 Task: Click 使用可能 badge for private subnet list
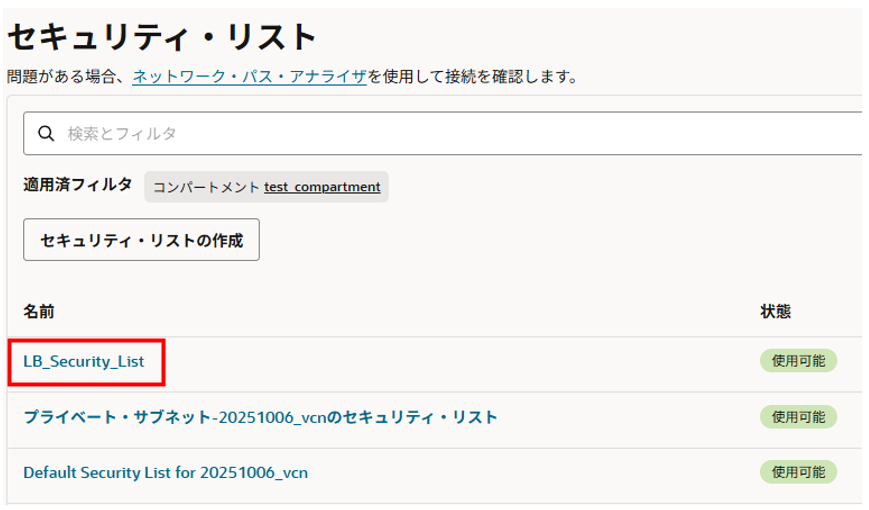tap(798, 416)
